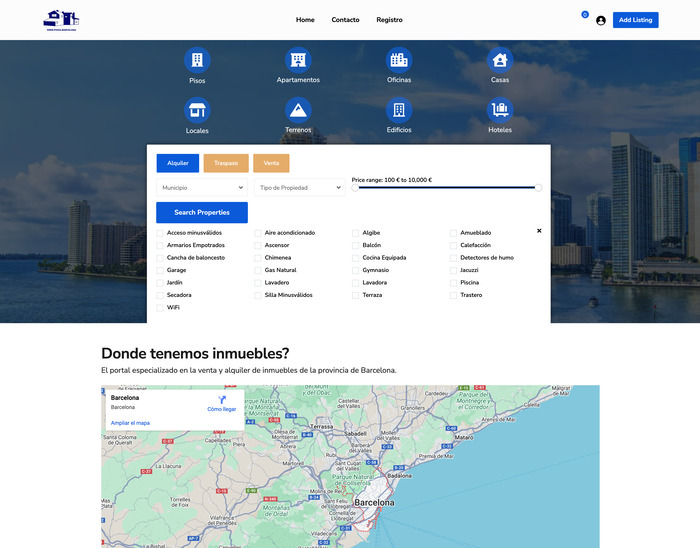Image resolution: width=700 pixels, height=548 pixels.
Task: Close the amenities filter list
Action: pos(539,231)
